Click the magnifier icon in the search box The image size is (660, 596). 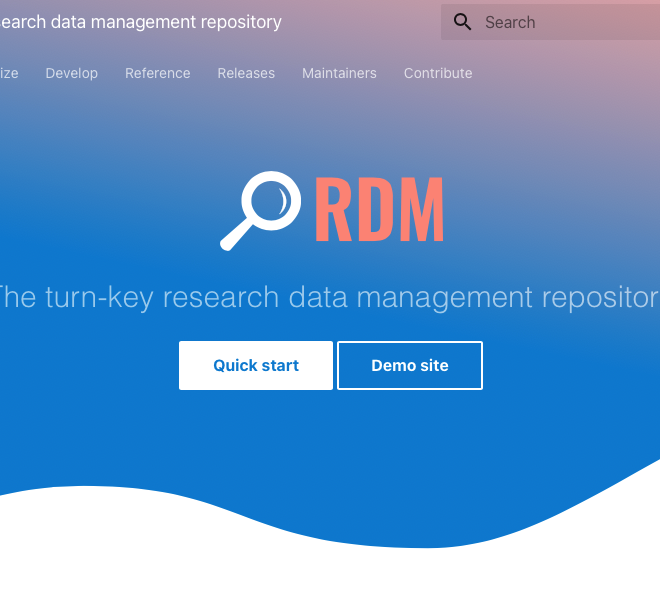click(x=462, y=22)
